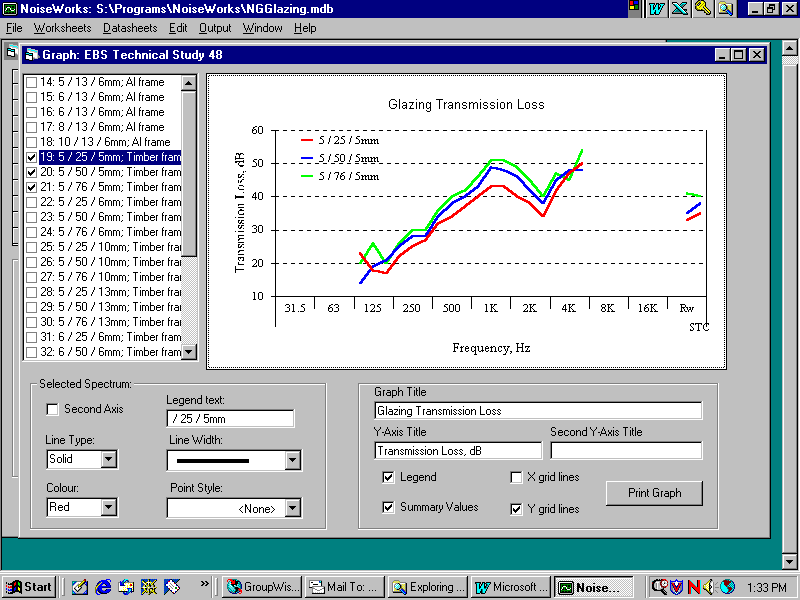This screenshot has width=800, height=600.
Task: Open the Windows Start menu
Action: (x=29, y=587)
